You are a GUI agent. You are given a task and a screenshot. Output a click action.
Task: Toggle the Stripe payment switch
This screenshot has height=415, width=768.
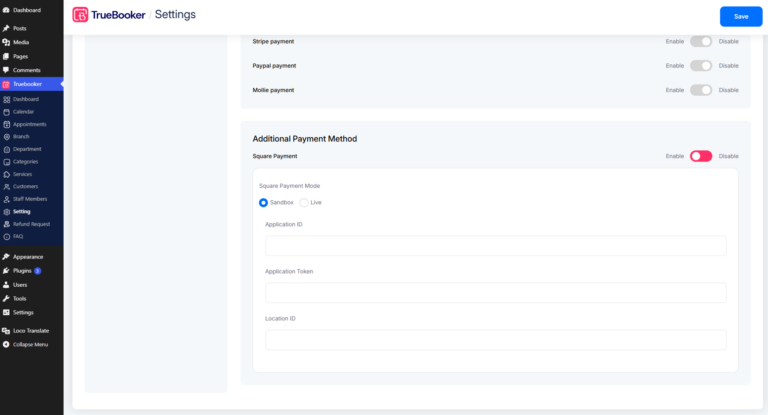click(x=701, y=42)
